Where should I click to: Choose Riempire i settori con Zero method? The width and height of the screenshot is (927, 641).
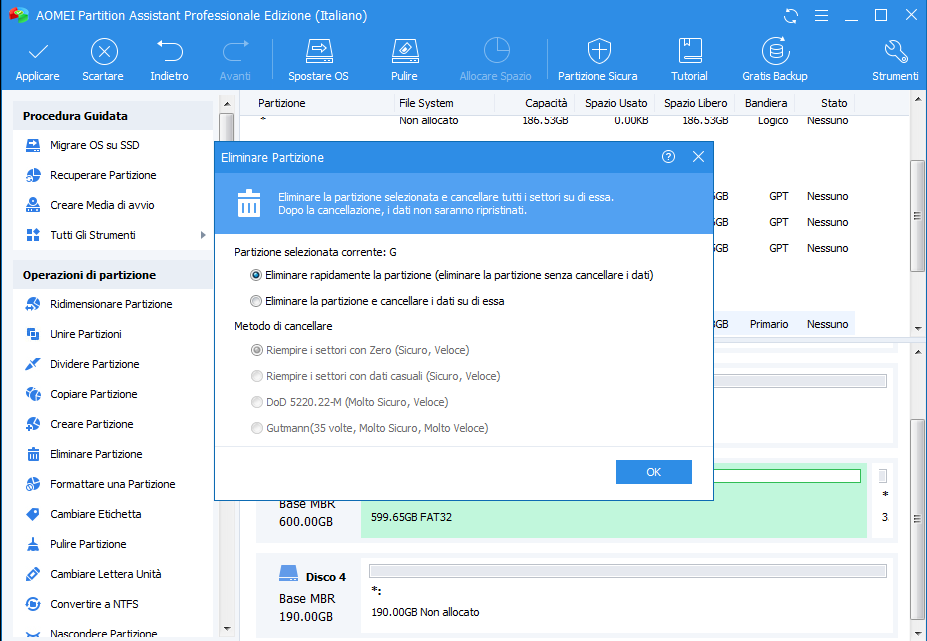tap(257, 351)
